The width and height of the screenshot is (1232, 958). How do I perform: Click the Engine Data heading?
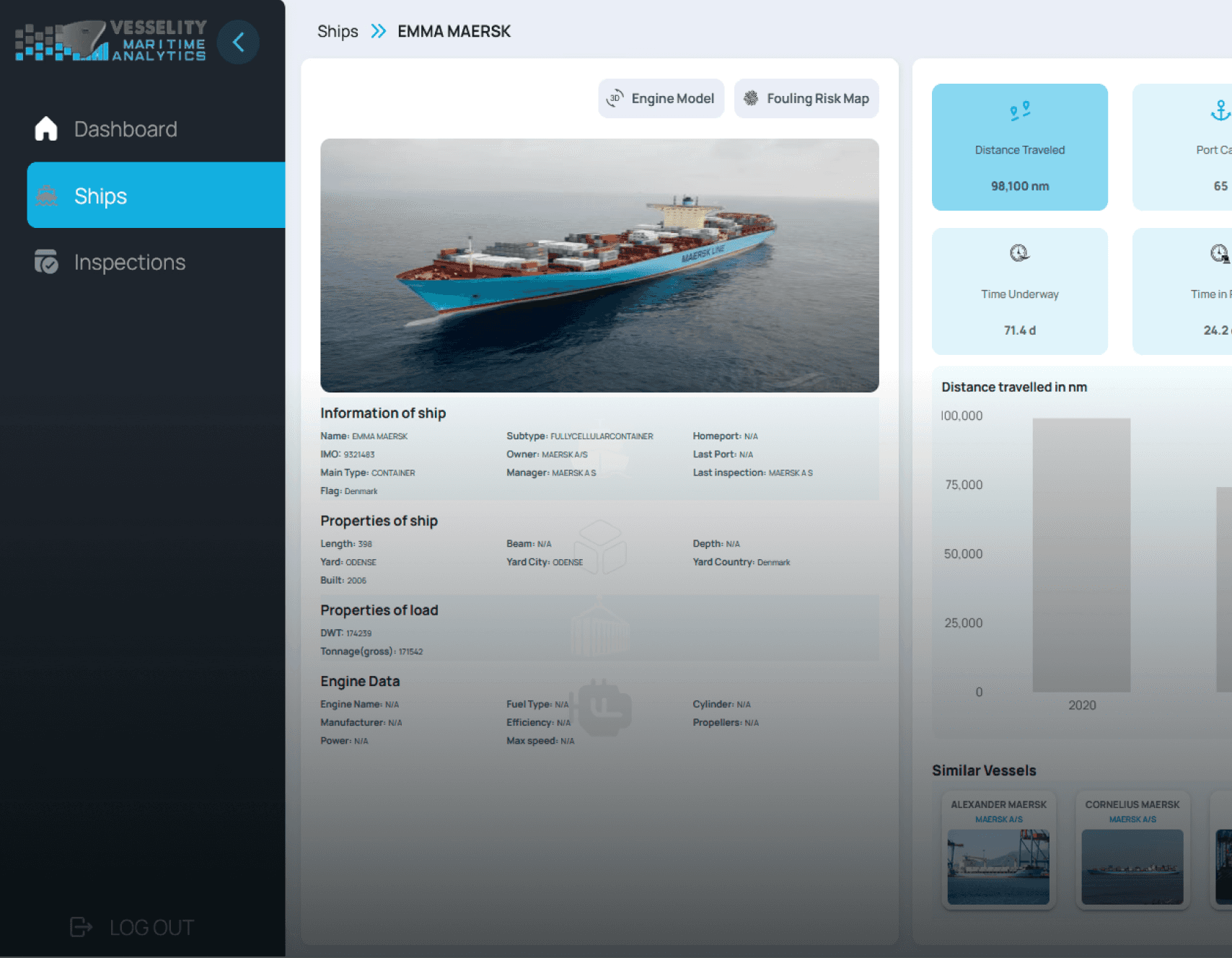360,682
